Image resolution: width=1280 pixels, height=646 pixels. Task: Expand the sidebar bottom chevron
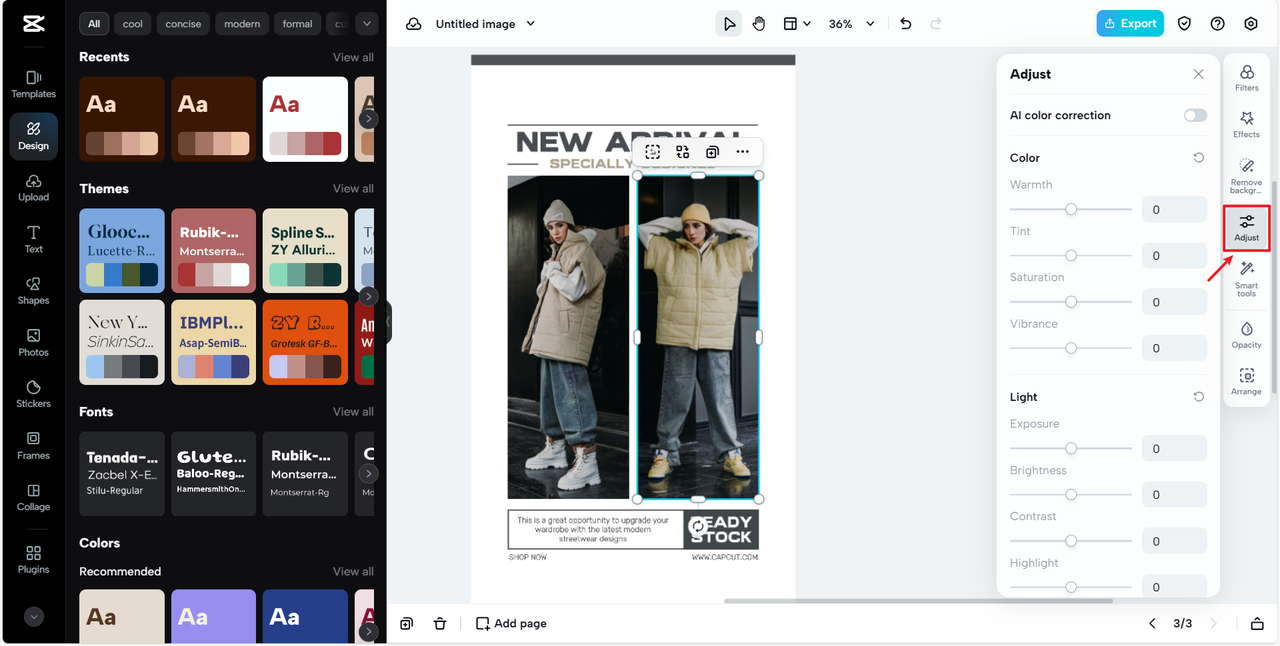[x=34, y=617]
